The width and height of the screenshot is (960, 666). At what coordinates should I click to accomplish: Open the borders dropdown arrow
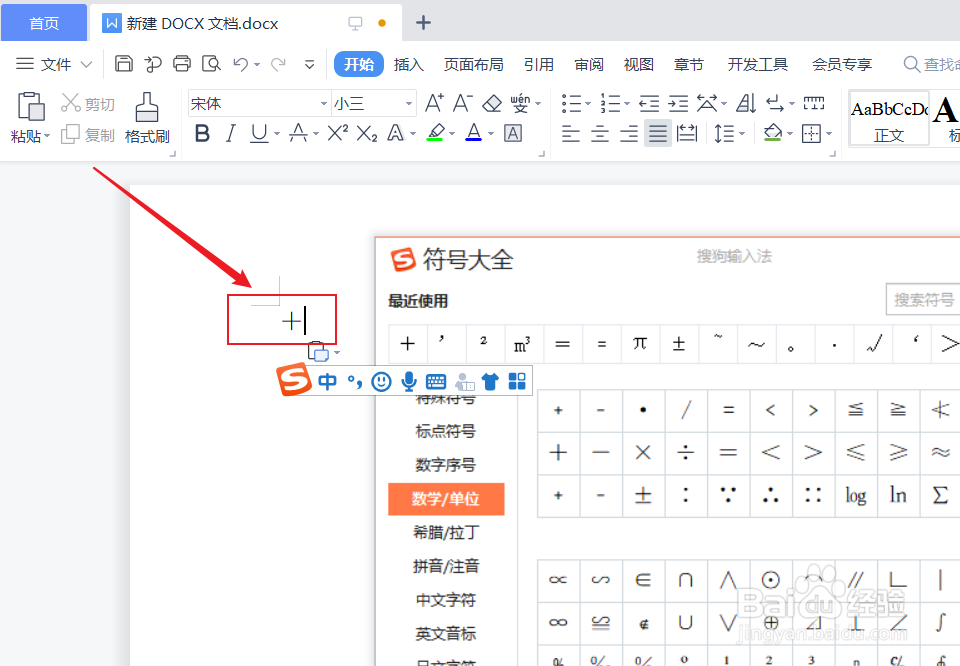(829, 133)
